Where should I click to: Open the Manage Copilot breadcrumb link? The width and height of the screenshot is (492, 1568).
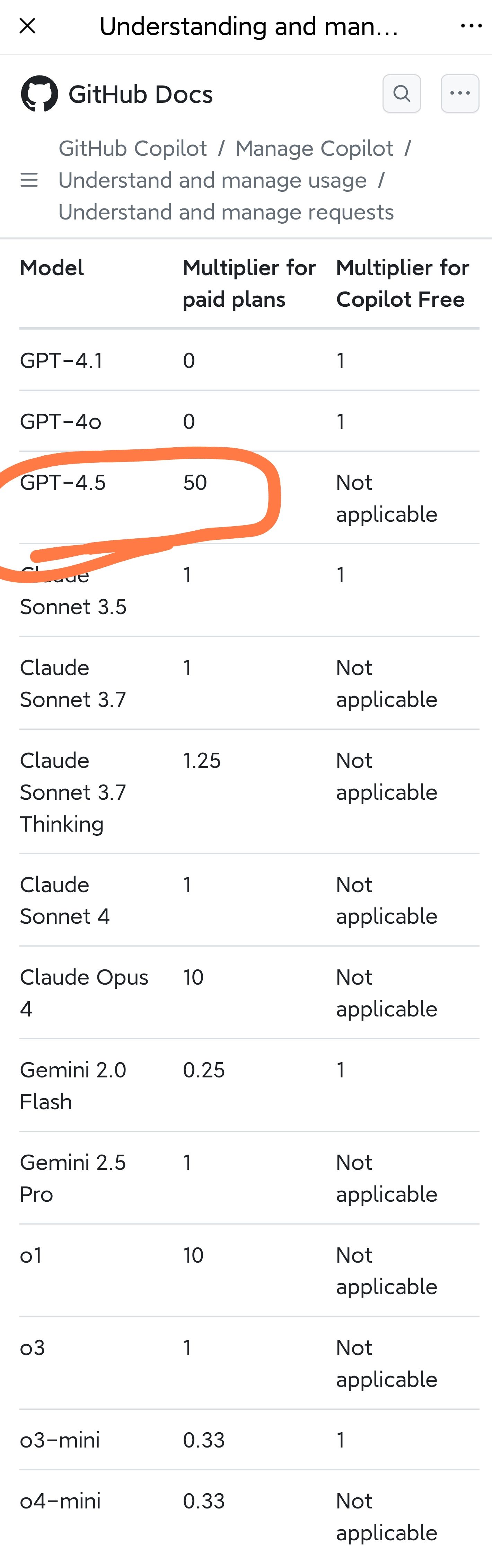click(314, 149)
